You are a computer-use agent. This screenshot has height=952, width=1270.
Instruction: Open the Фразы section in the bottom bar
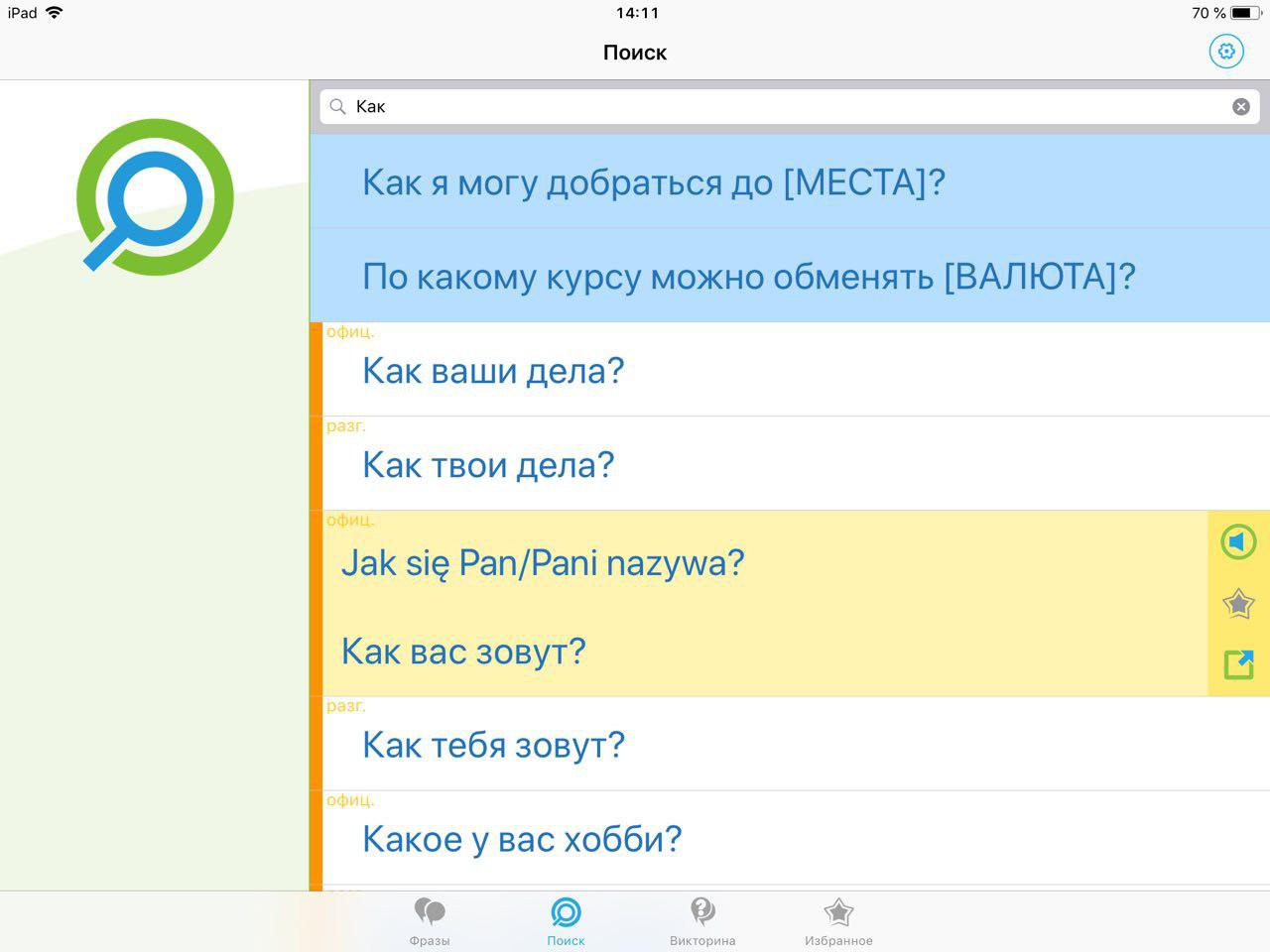pyautogui.click(x=430, y=920)
